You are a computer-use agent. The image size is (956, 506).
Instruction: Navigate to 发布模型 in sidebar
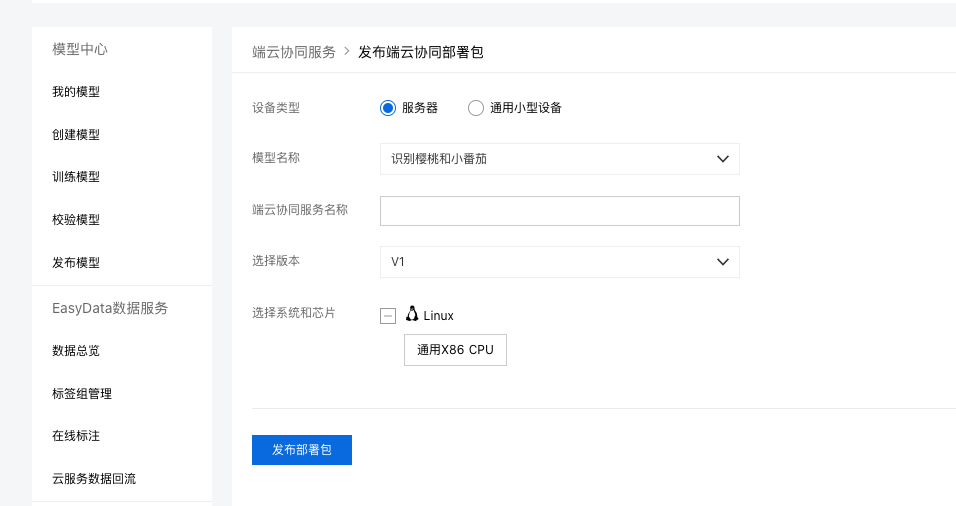pyautogui.click(x=76, y=263)
